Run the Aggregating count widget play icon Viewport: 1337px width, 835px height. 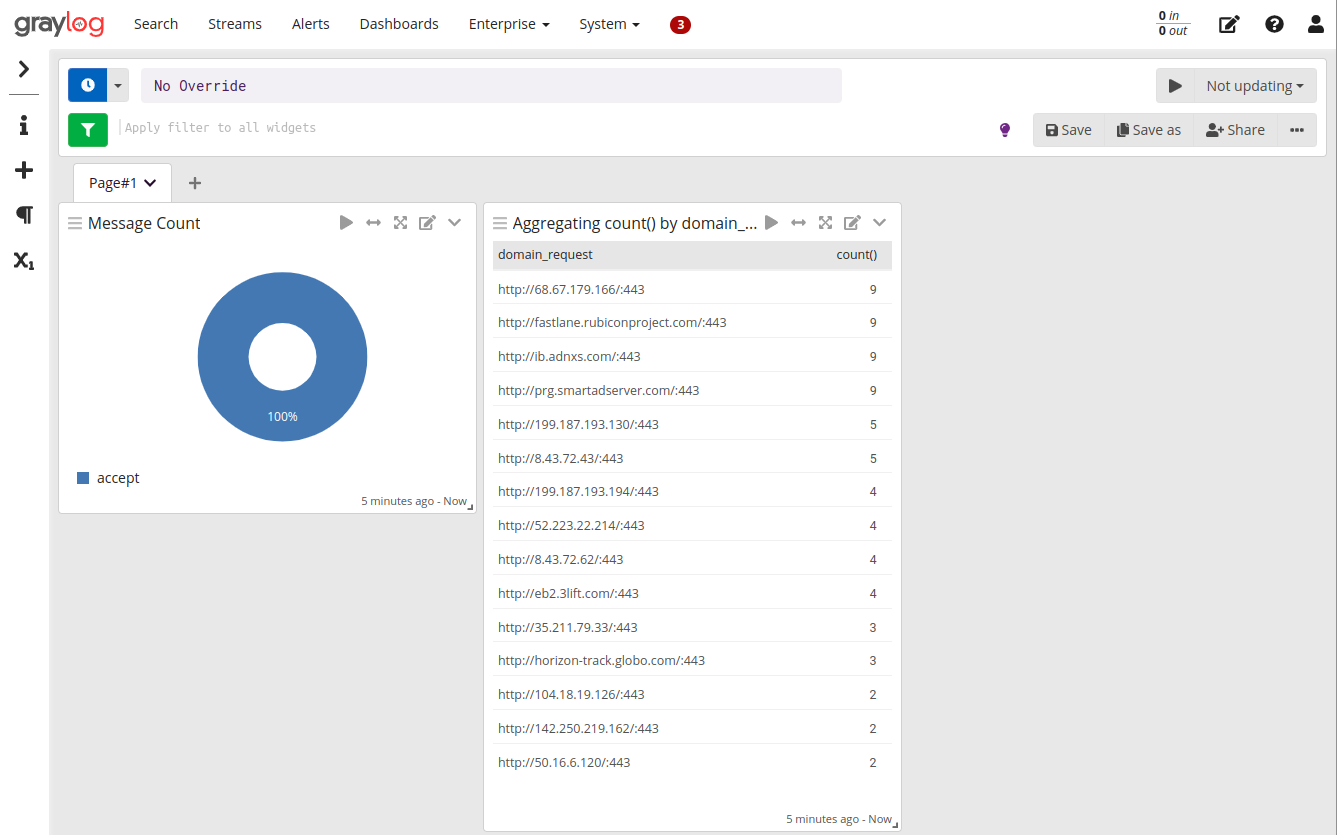tap(771, 223)
